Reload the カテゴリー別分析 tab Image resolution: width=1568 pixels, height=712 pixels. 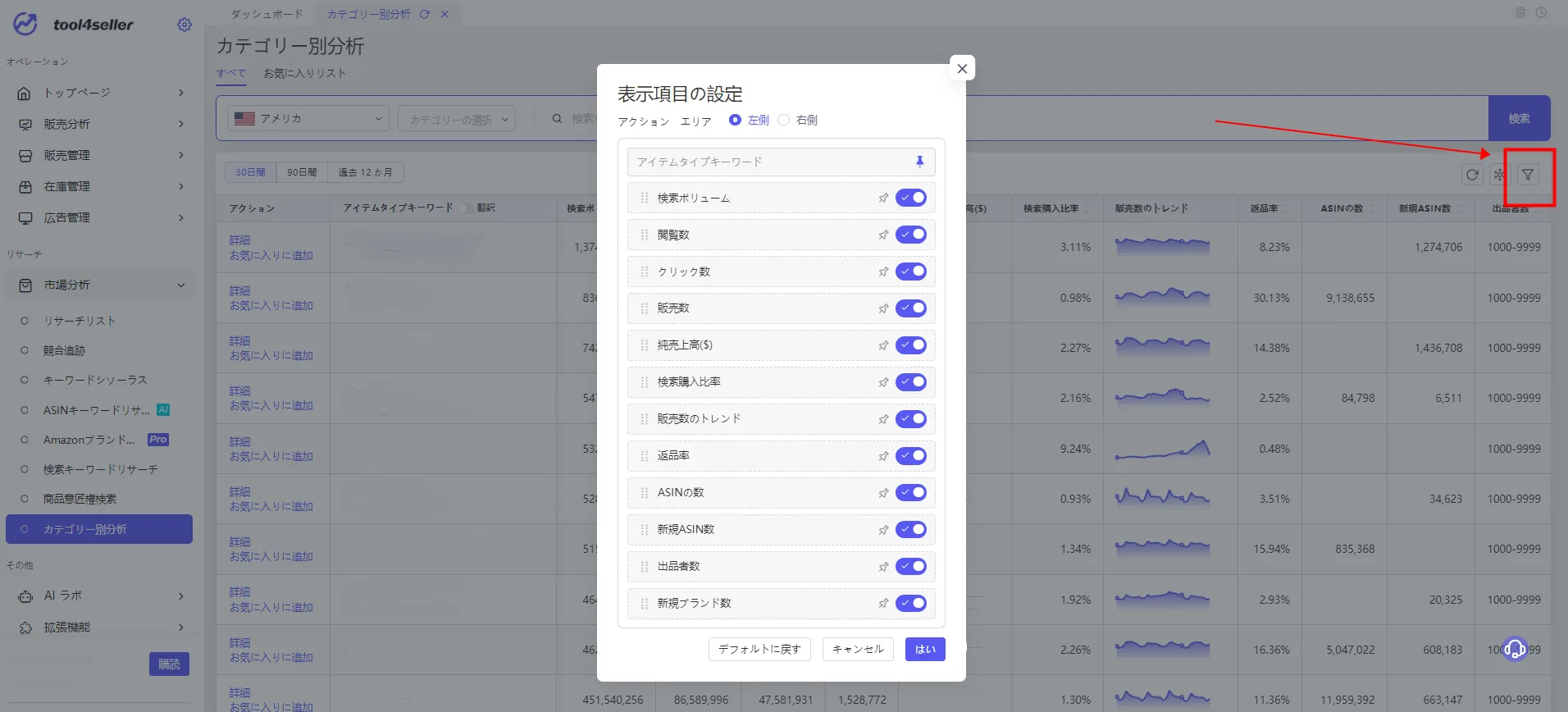(424, 14)
